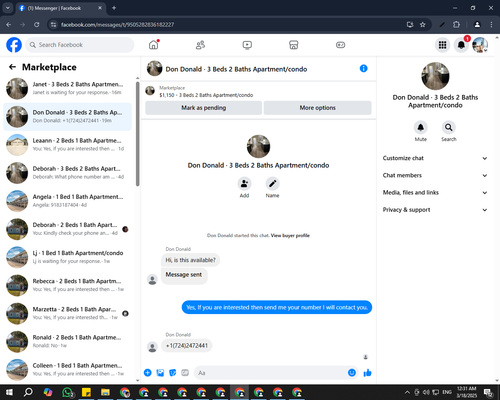500x400 pixels.
Task: Open the Marketplace storefront icon
Action: [x=294, y=45]
